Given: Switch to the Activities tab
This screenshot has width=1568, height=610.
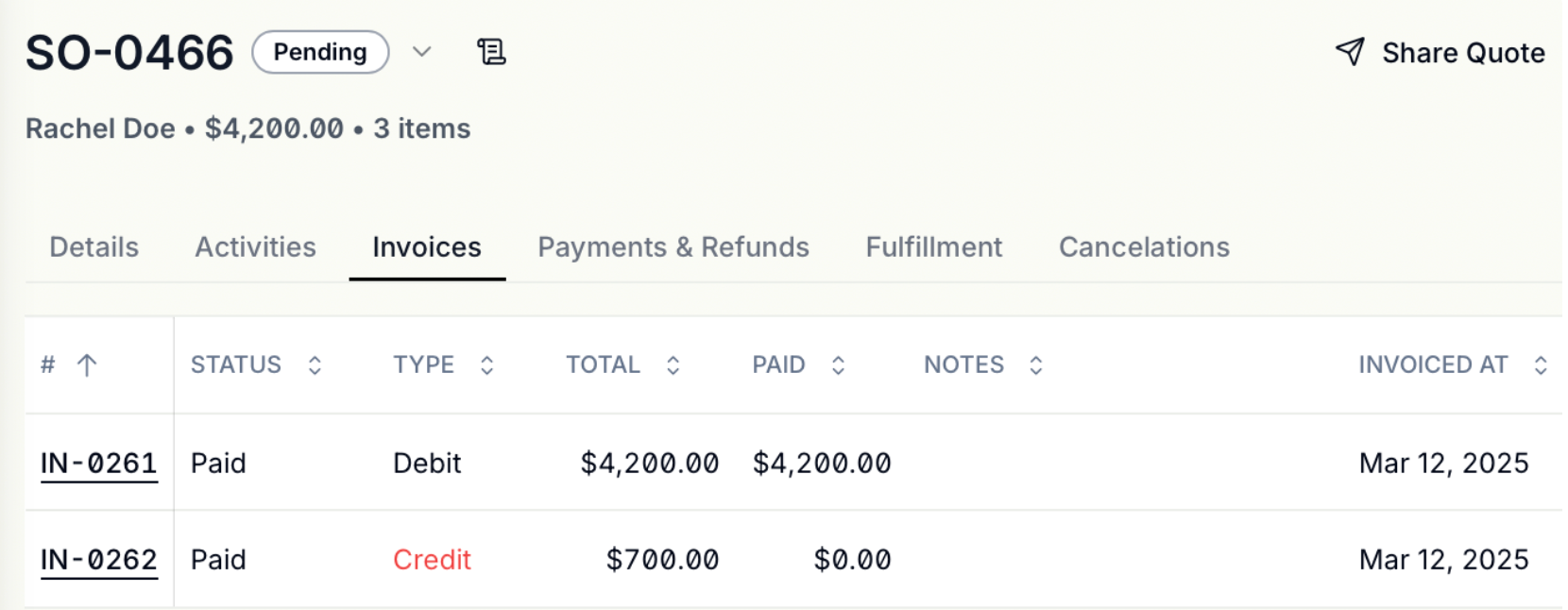Looking at the screenshot, I should click(256, 247).
